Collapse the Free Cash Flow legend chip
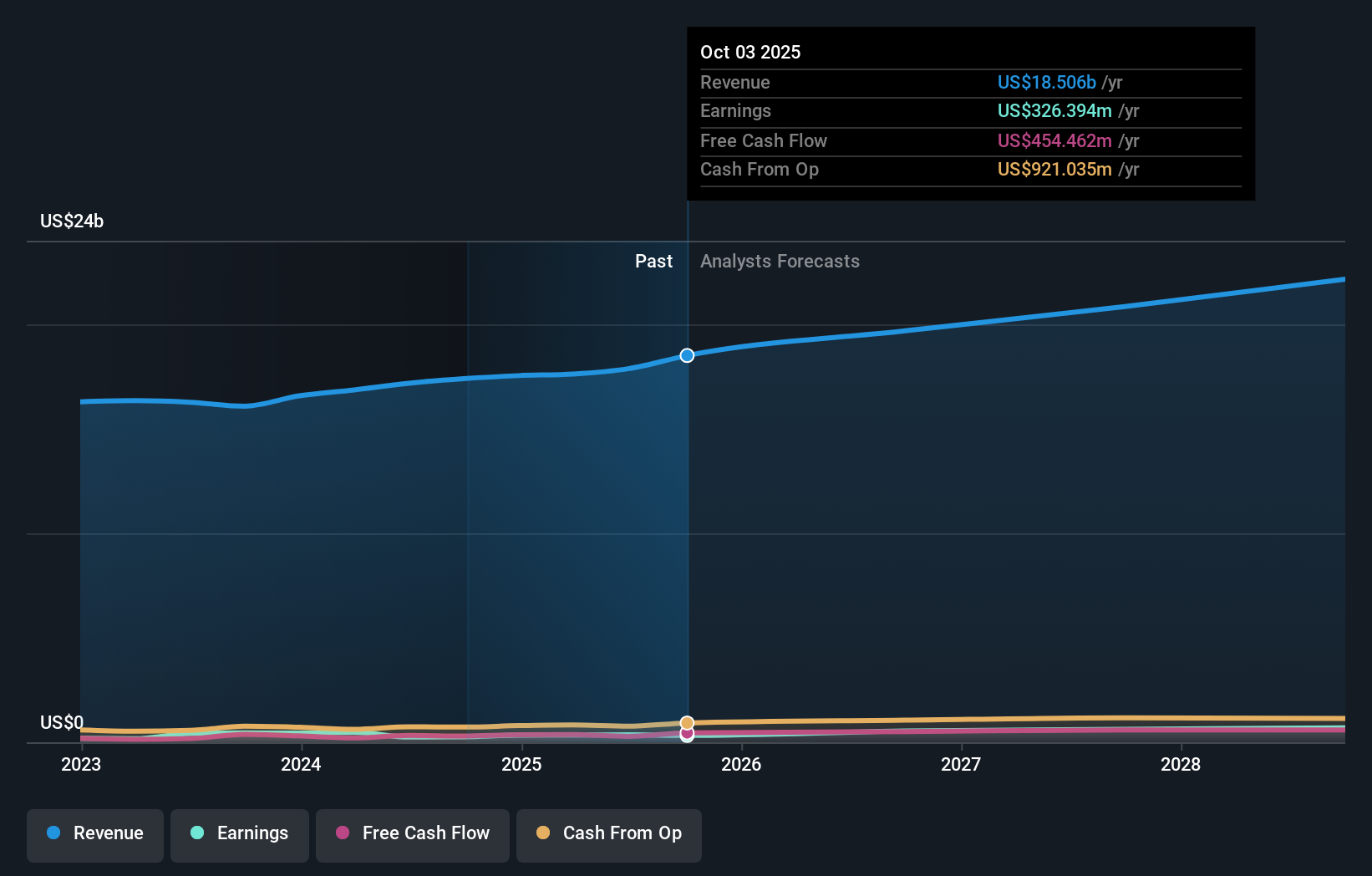The image size is (1372, 876). (412, 835)
